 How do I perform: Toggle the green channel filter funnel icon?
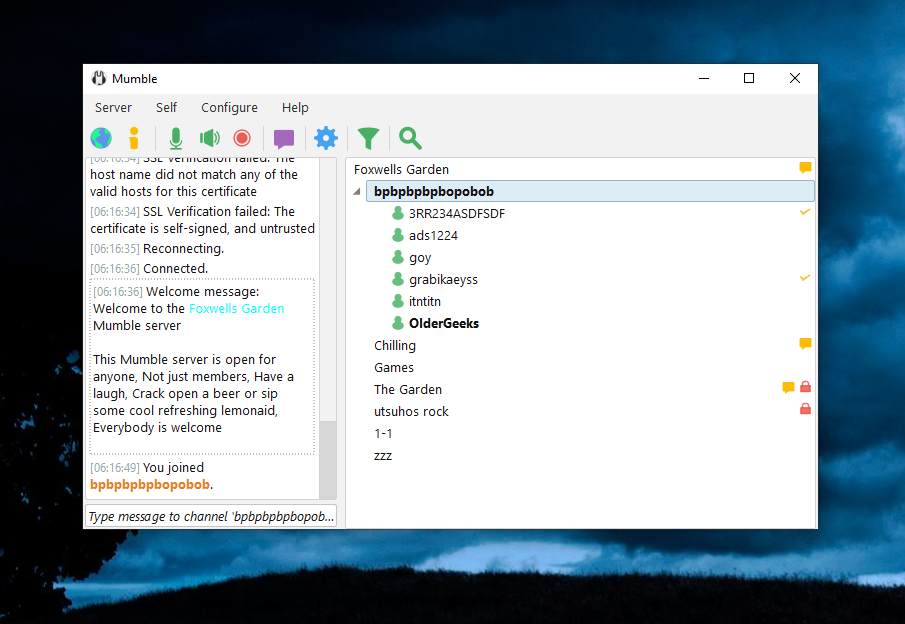(368, 139)
